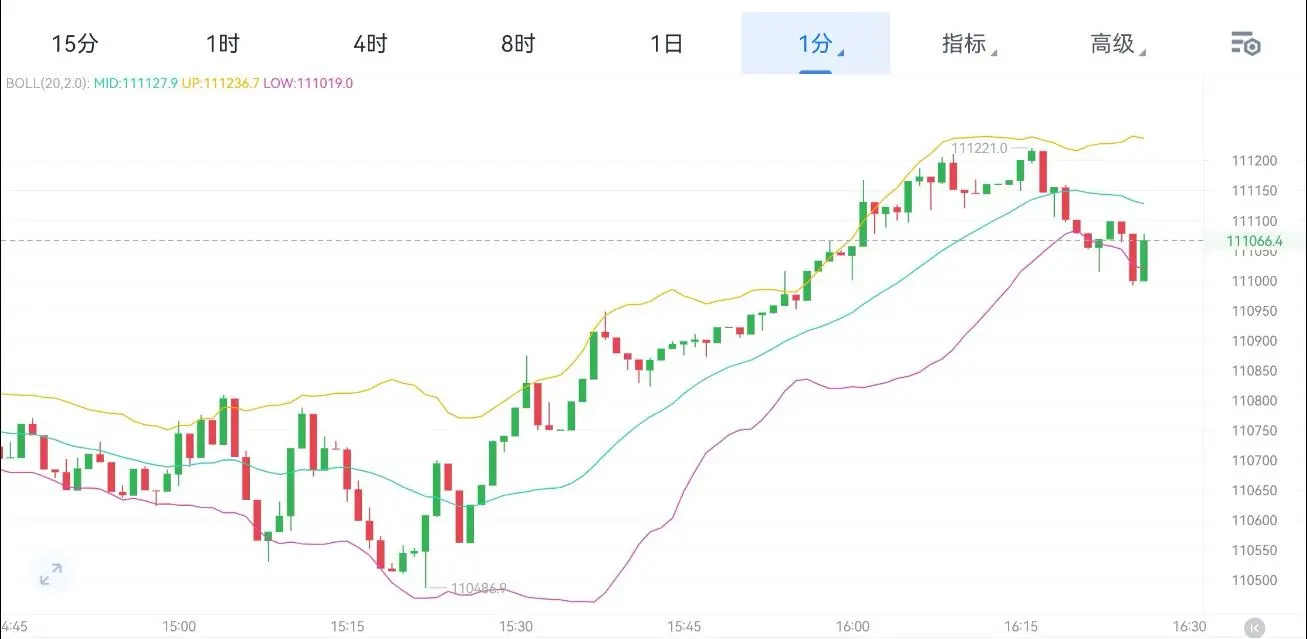Open the 指标 indicators dropdown
The width and height of the screenshot is (1307, 639).
tap(964, 44)
